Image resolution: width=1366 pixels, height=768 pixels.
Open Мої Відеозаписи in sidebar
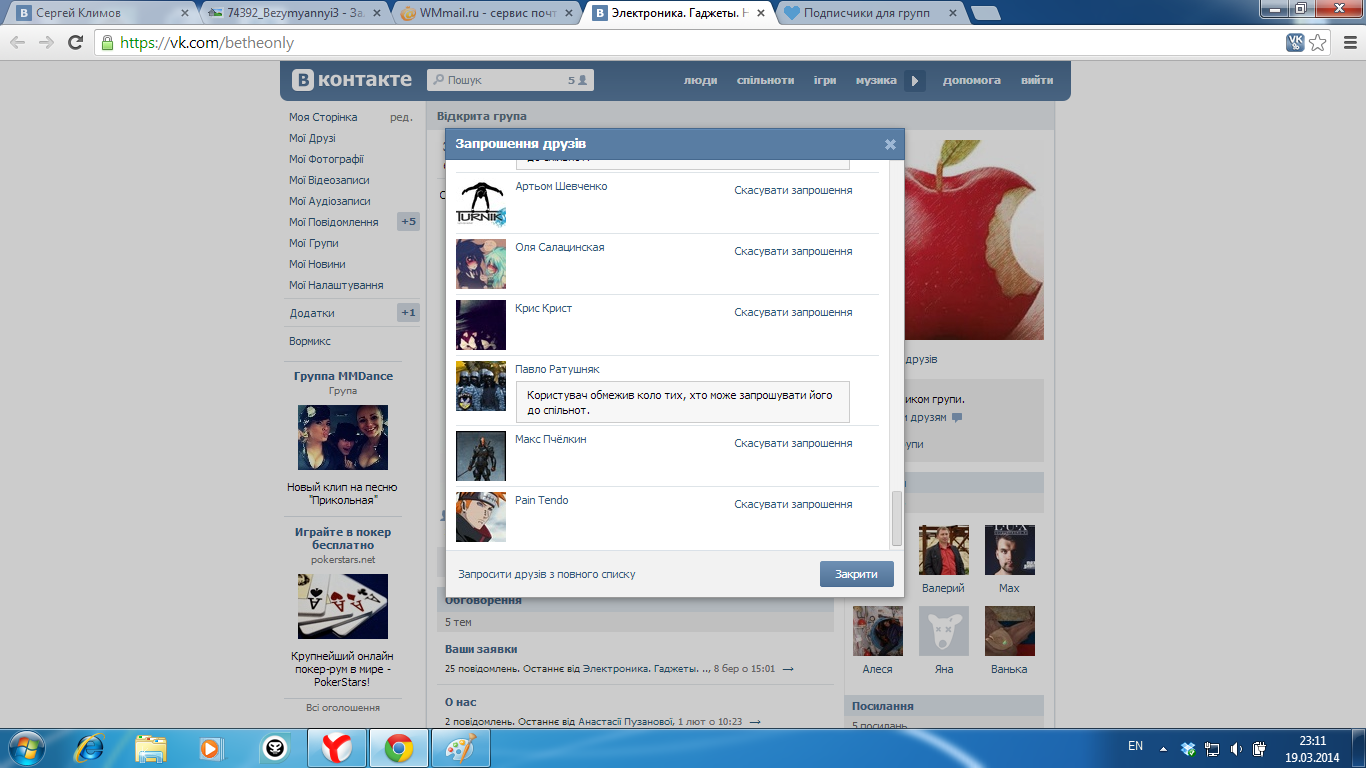(329, 180)
